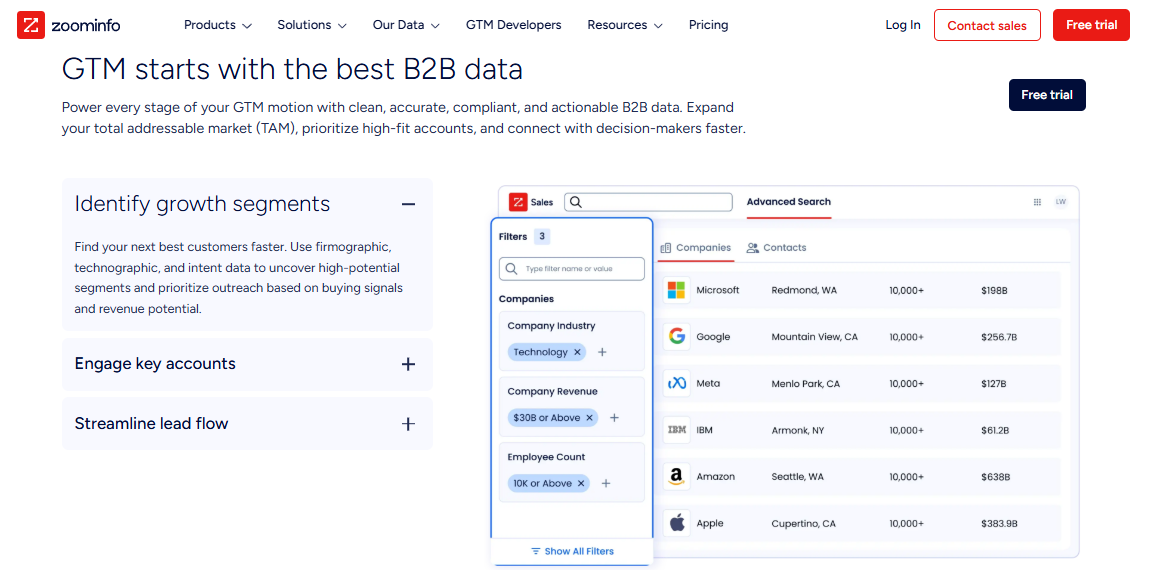
Task: Click Apple's $383.9B revenue value
Action: 999,523
